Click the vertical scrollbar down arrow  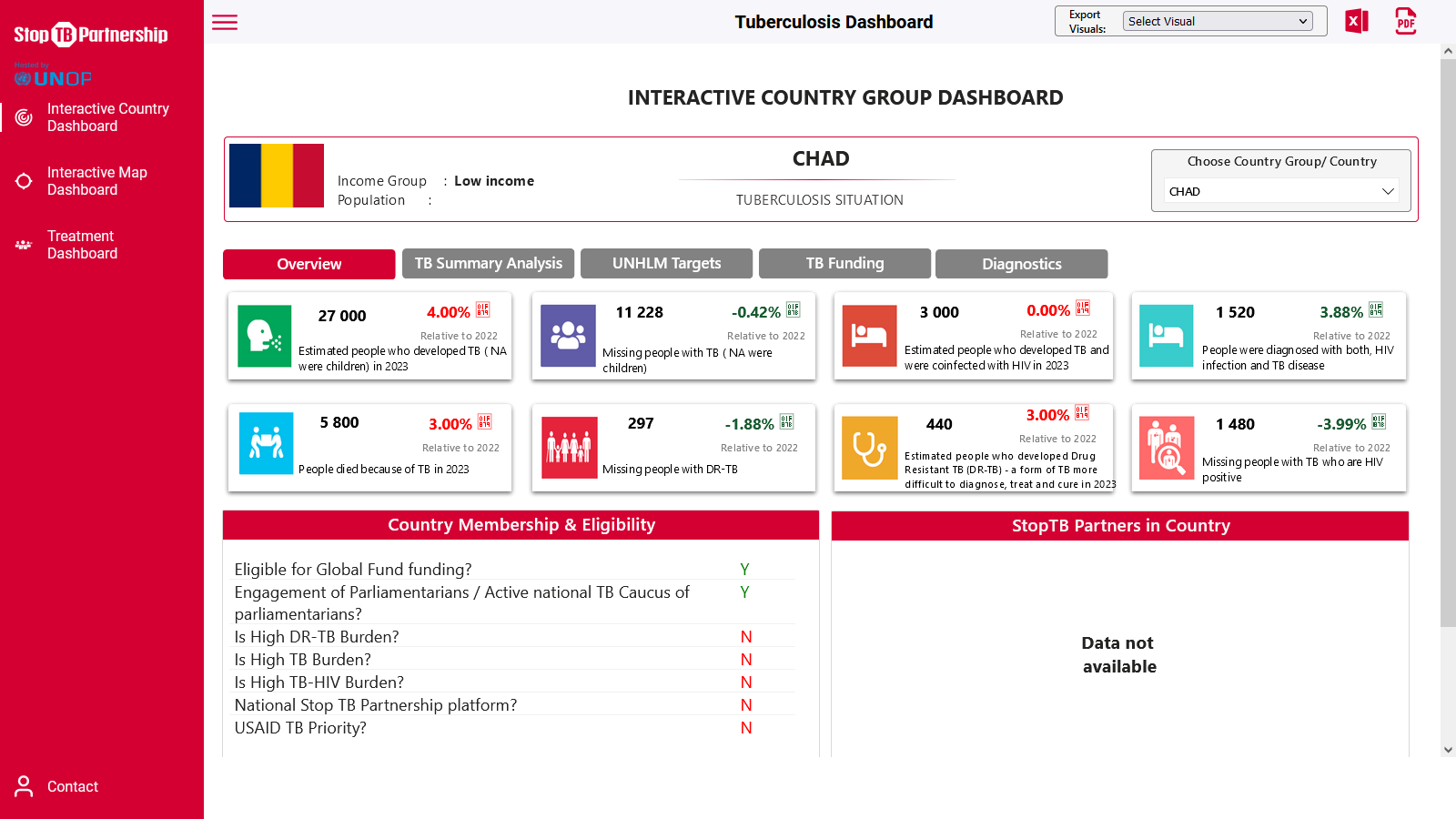pos(1448,750)
